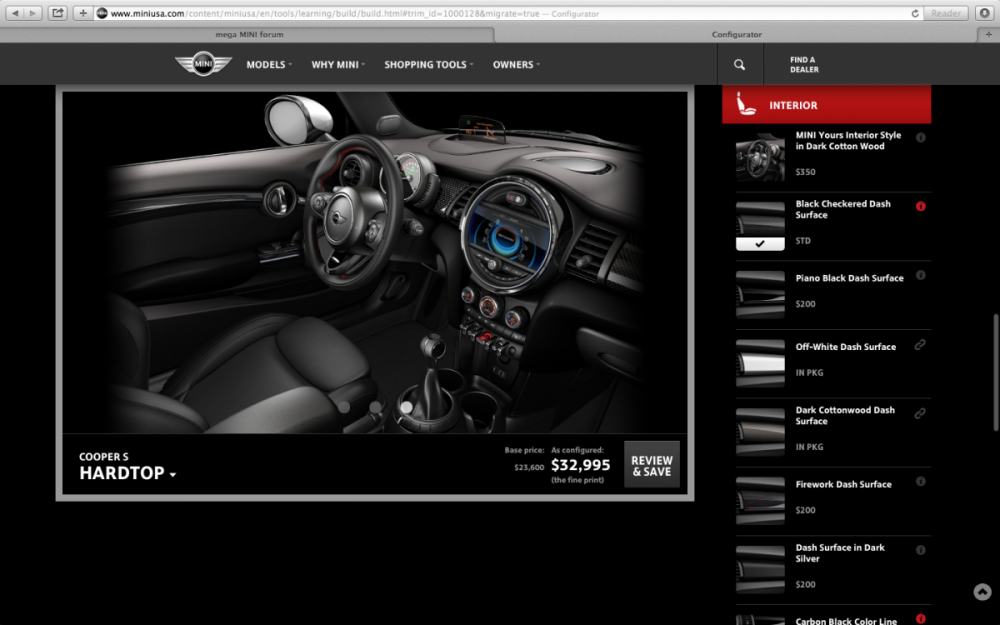The image size is (1000, 625).
Task: Select the first interior view dot
Action: pos(344,406)
